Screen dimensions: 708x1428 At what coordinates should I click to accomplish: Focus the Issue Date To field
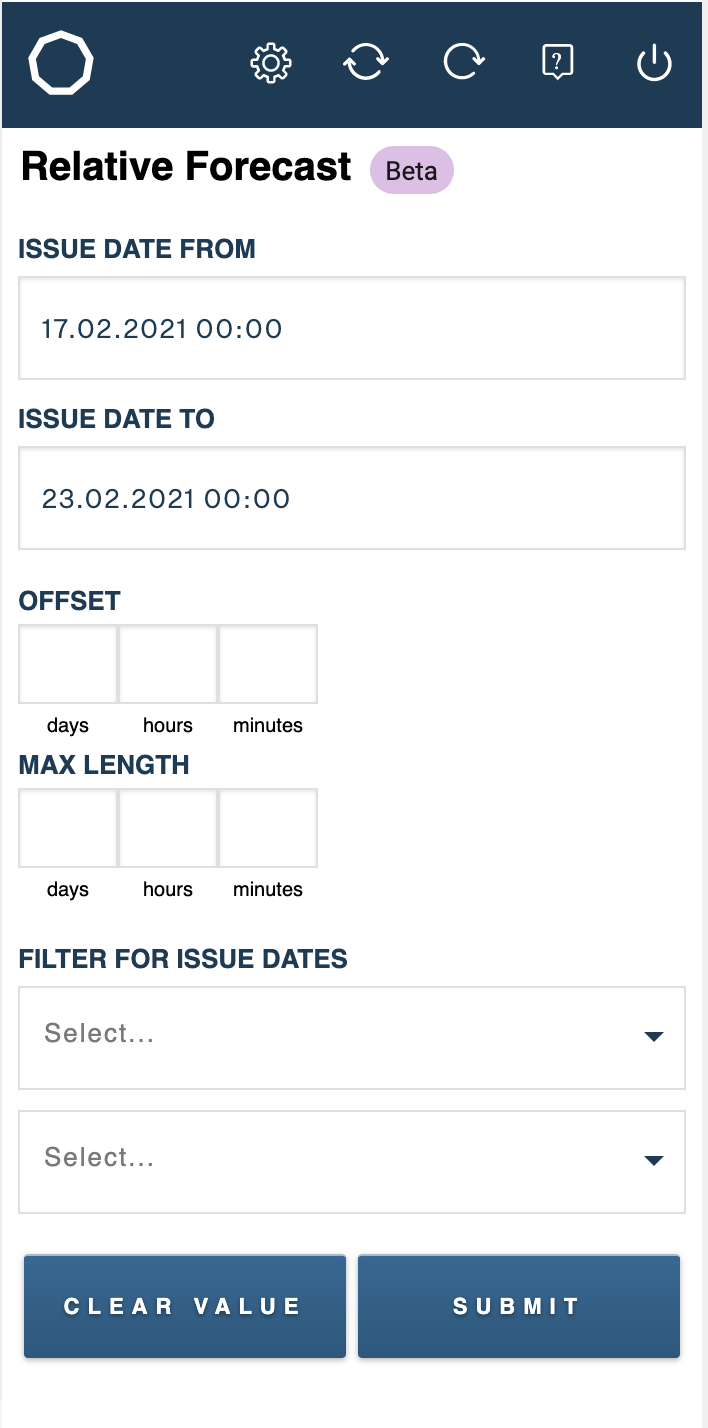352,498
